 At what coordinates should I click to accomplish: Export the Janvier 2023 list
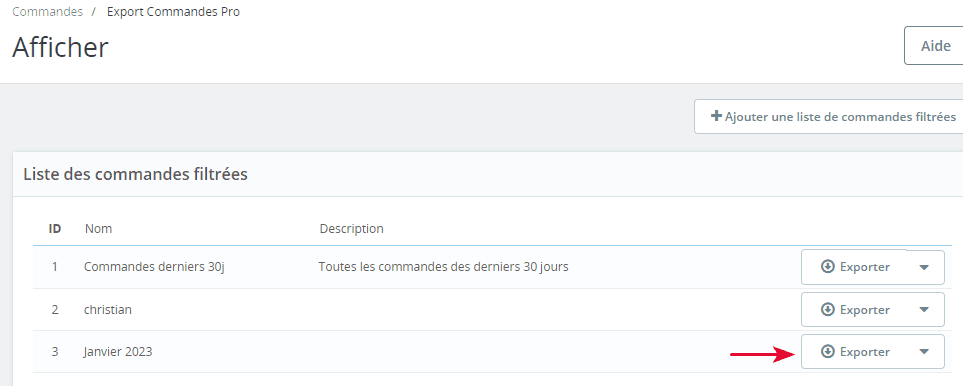pyautogui.click(x=854, y=352)
